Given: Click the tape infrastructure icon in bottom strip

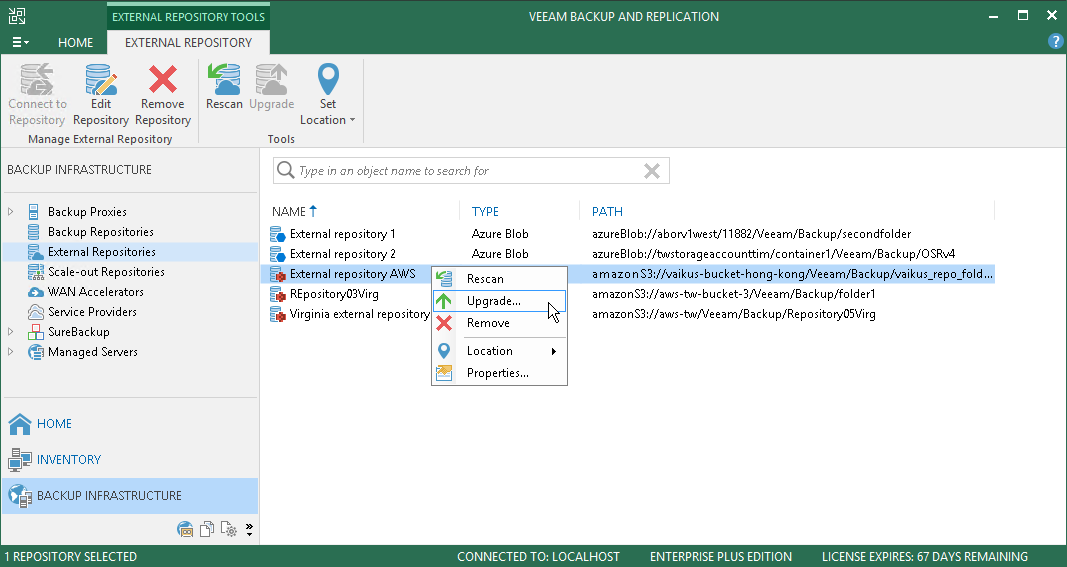Looking at the screenshot, I should click(185, 530).
